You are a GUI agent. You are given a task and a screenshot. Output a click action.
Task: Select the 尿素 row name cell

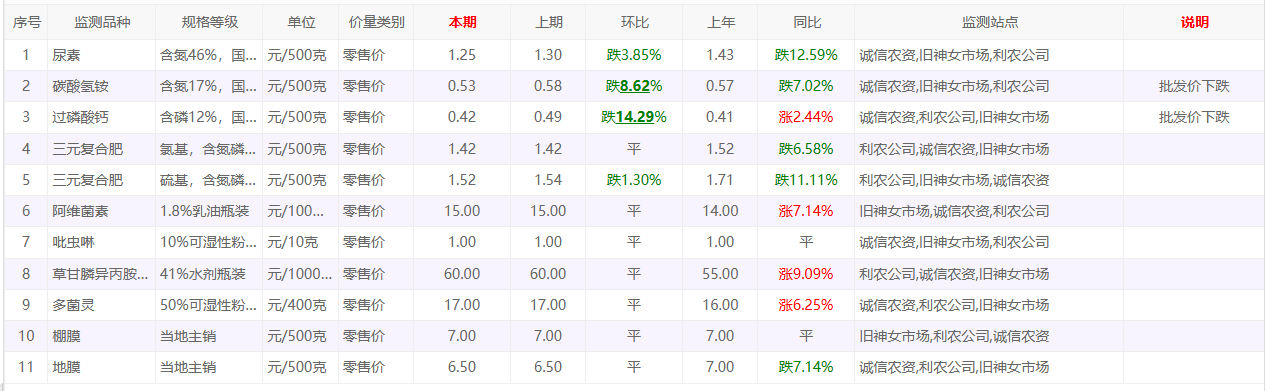(102, 55)
